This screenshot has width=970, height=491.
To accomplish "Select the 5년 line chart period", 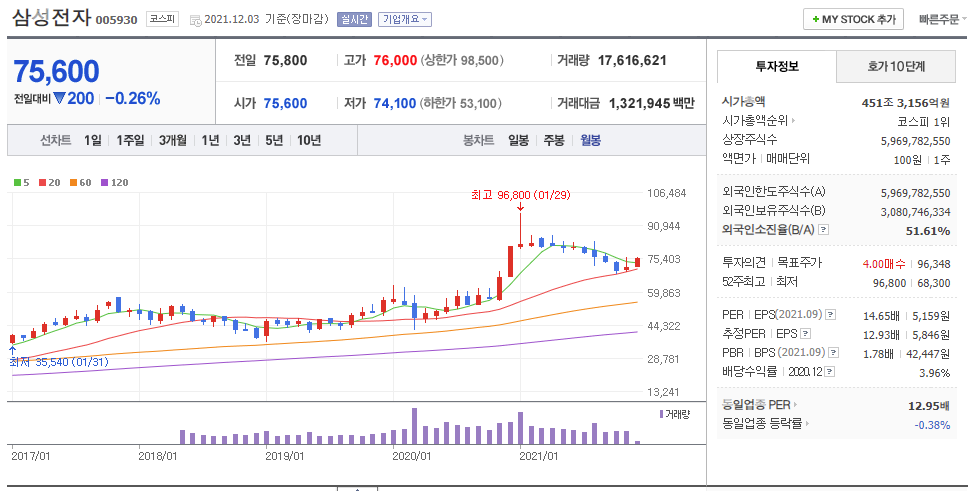I will [x=274, y=140].
